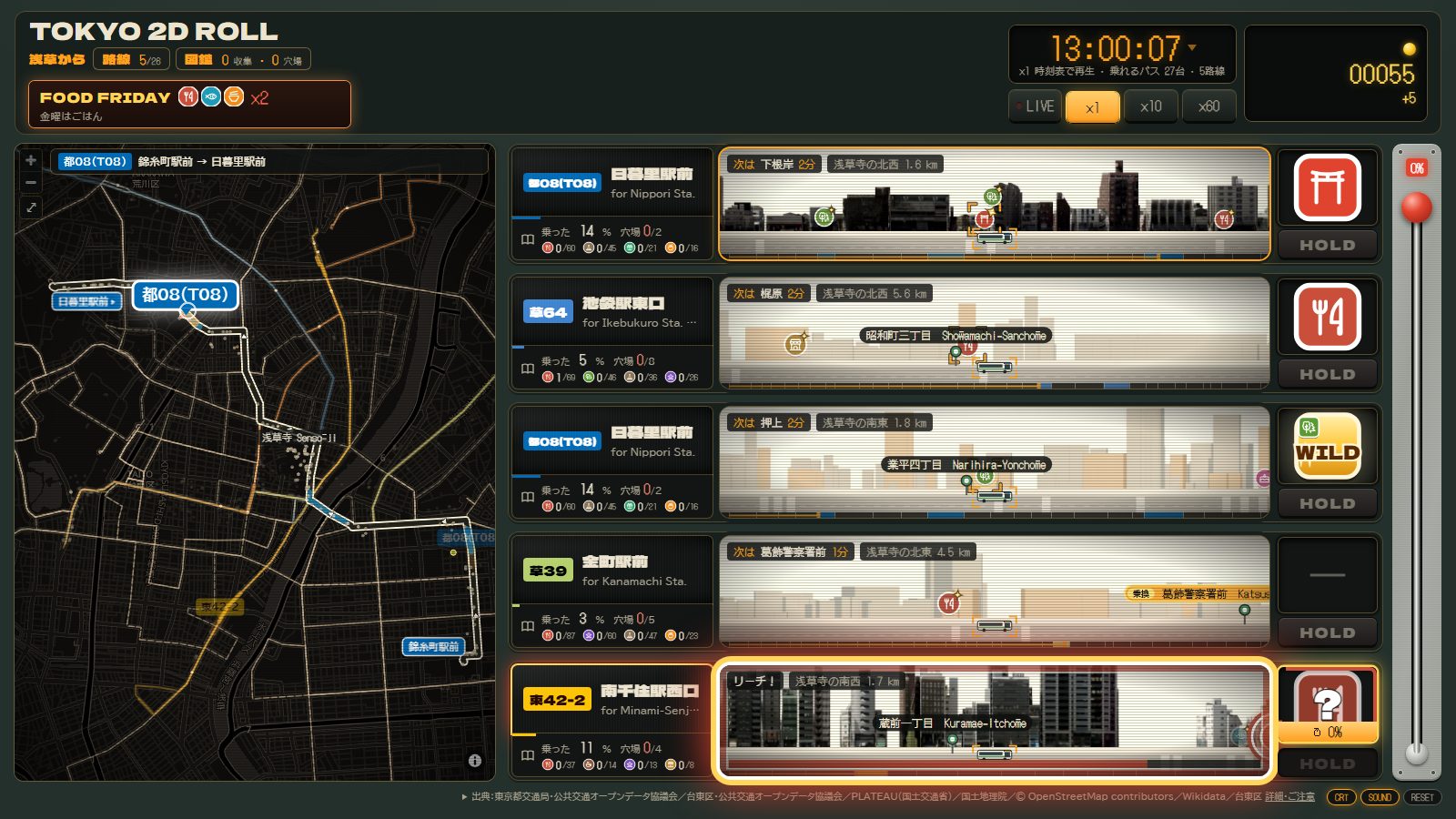
Task: Set the speed to x60
Action: pyautogui.click(x=1208, y=106)
